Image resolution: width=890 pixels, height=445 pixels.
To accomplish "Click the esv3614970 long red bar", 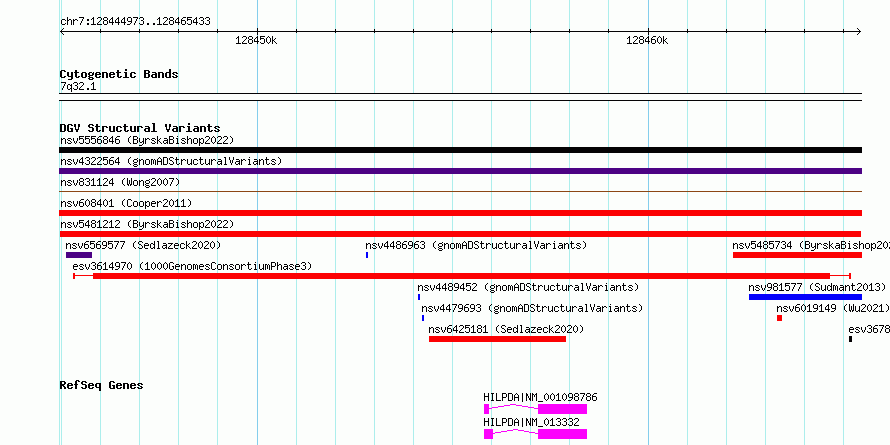I will pyautogui.click(x=461, y=276).
